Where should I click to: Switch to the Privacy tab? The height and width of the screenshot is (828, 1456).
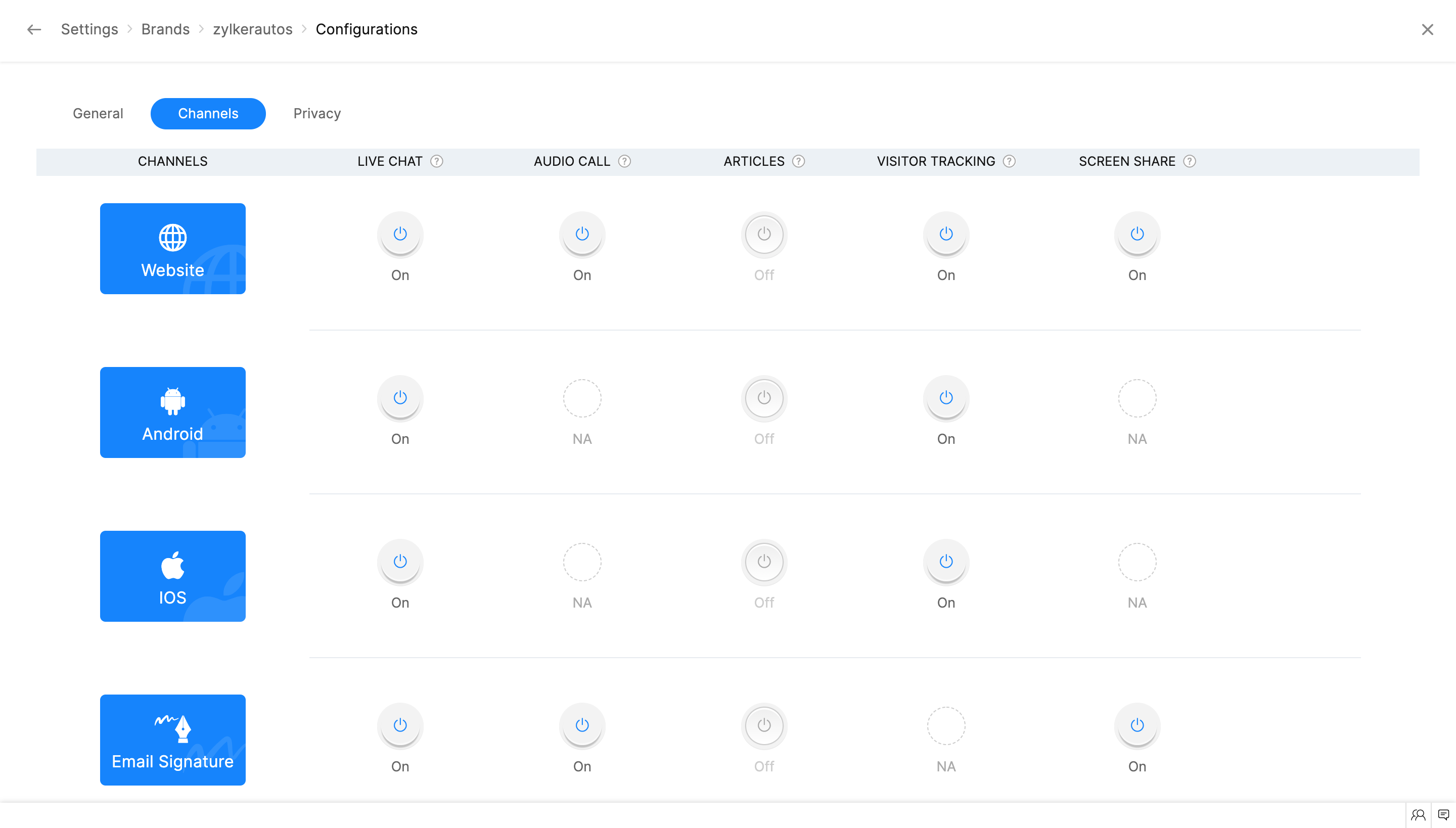317,113
